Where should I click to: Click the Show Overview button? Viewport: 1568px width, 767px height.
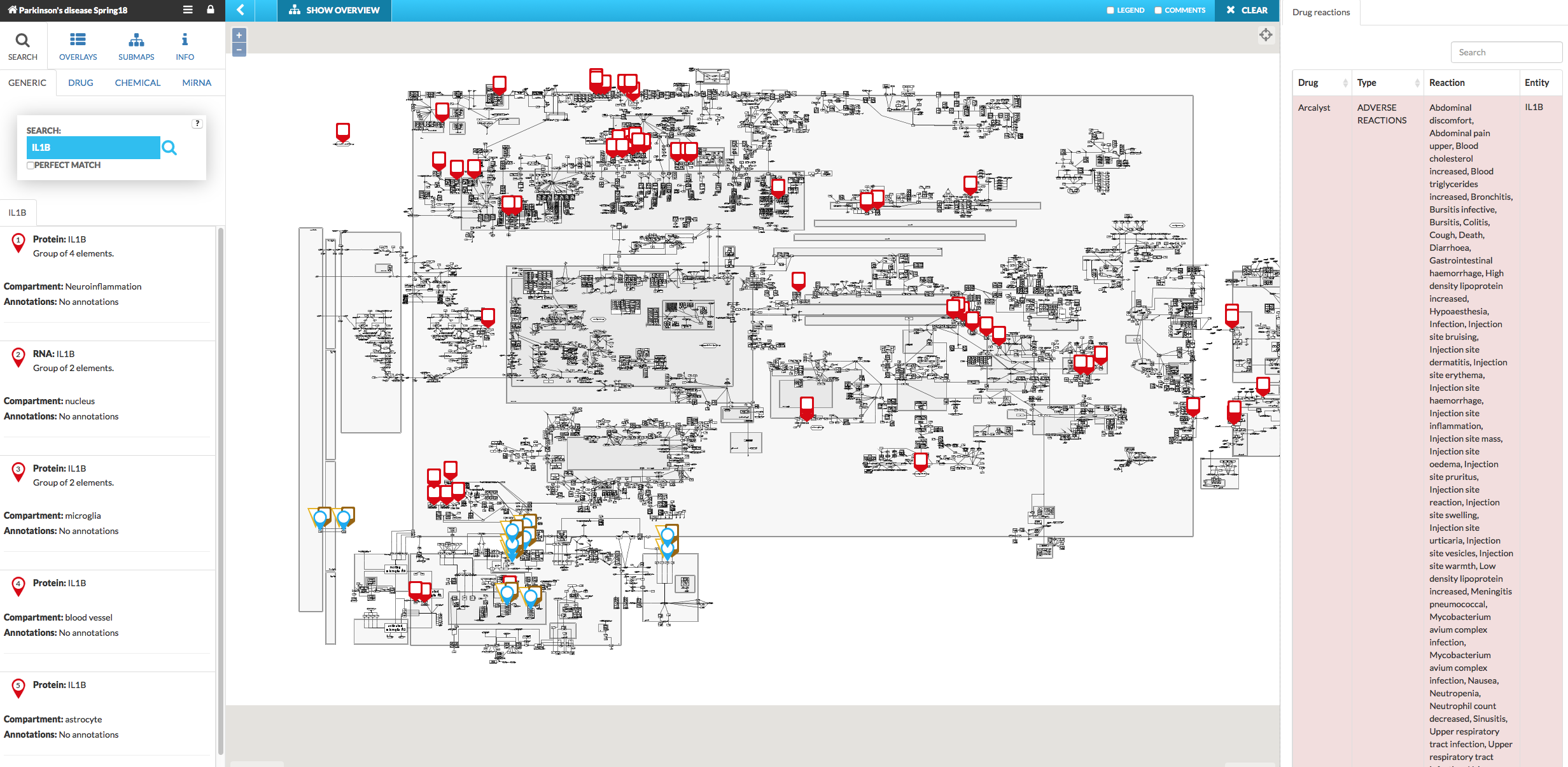tap(334, 10)
